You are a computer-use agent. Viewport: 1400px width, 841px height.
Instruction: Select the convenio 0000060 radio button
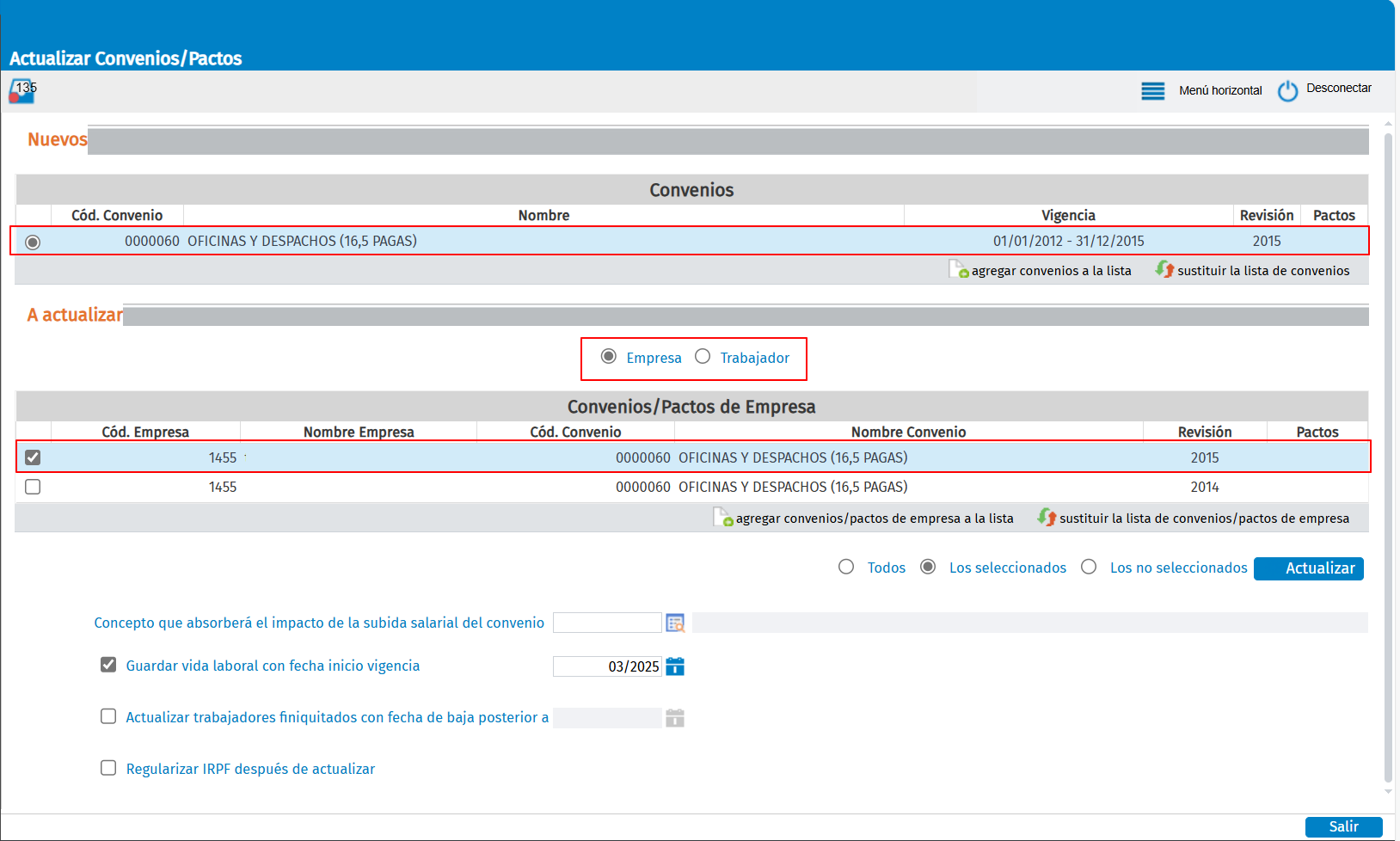(x=33, y=242)
